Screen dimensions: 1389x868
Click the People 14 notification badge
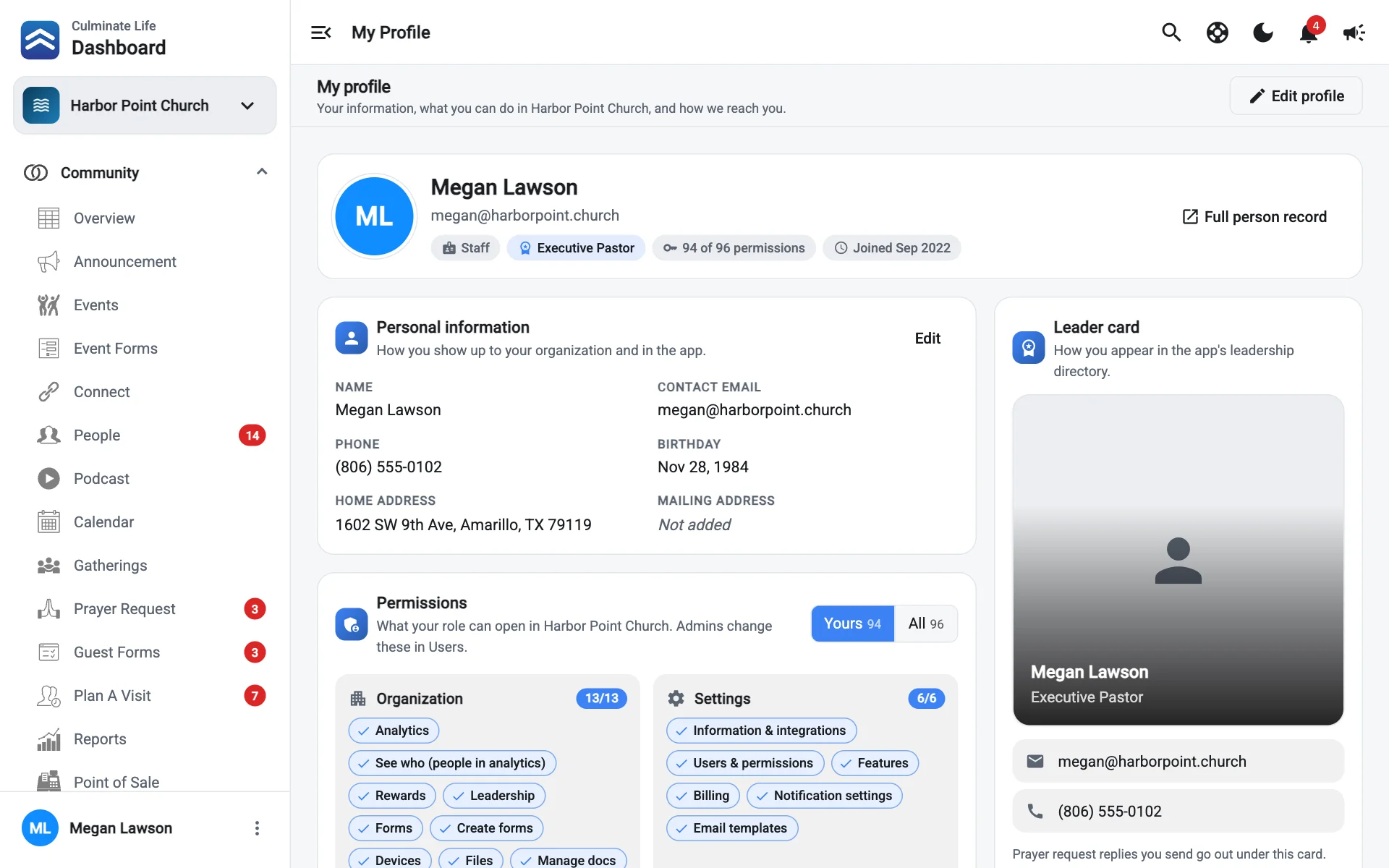tap(252, 435)
